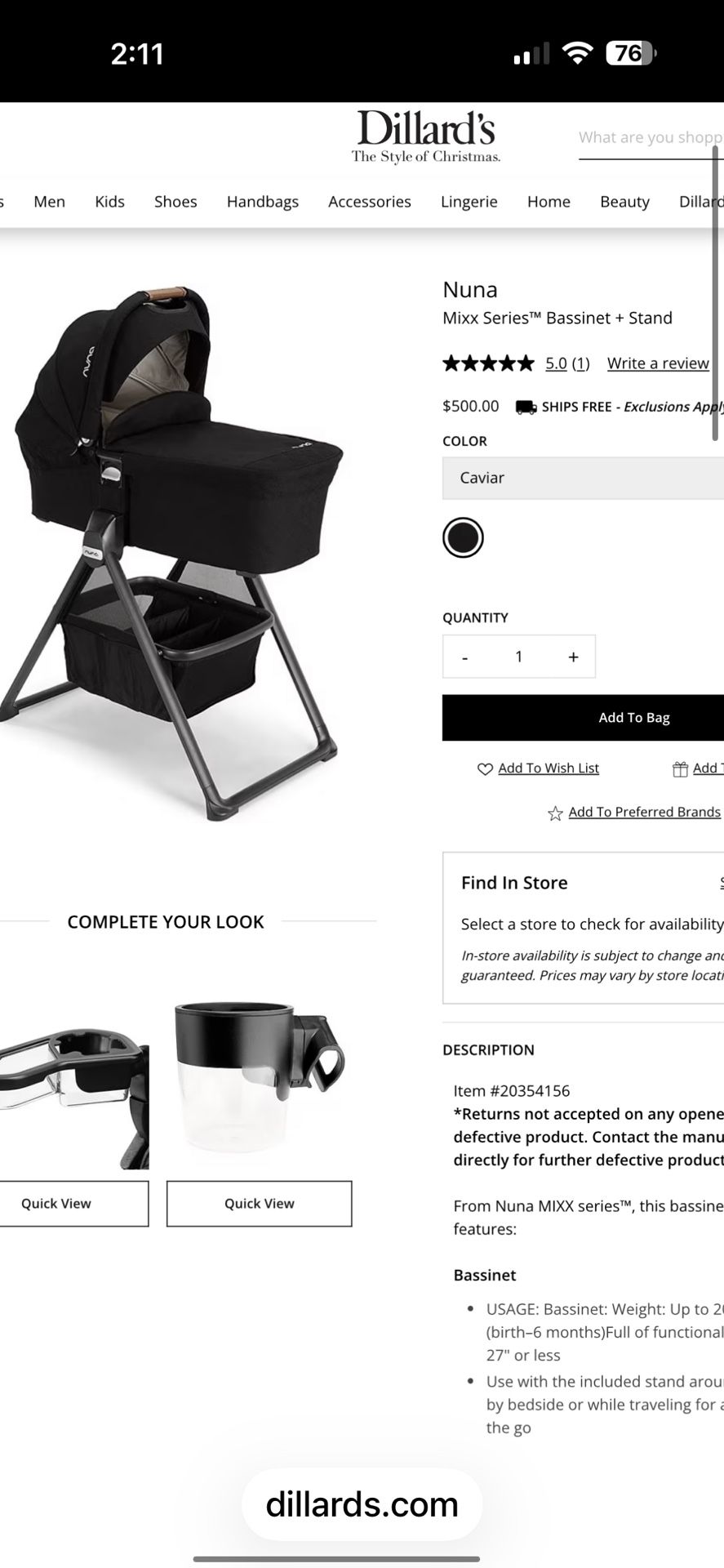The height and width of the screenshot is (1568, 724).
Task: Click the five-star rating icons
Action: pyautogui.click(x=488, y=363)
